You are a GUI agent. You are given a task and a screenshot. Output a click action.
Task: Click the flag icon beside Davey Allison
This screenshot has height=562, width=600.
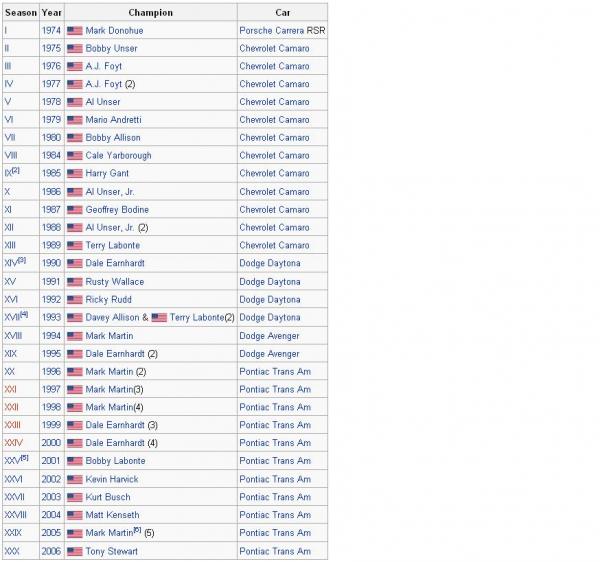point(75,318)
